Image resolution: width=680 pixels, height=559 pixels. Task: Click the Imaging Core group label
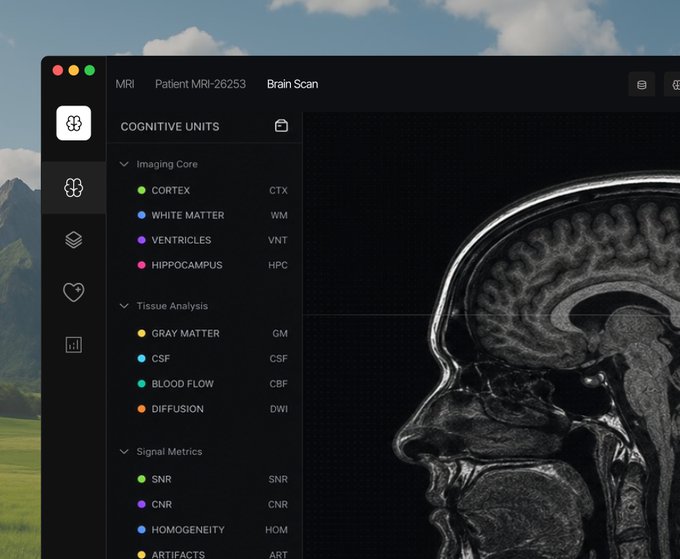(x=167, y=164)
